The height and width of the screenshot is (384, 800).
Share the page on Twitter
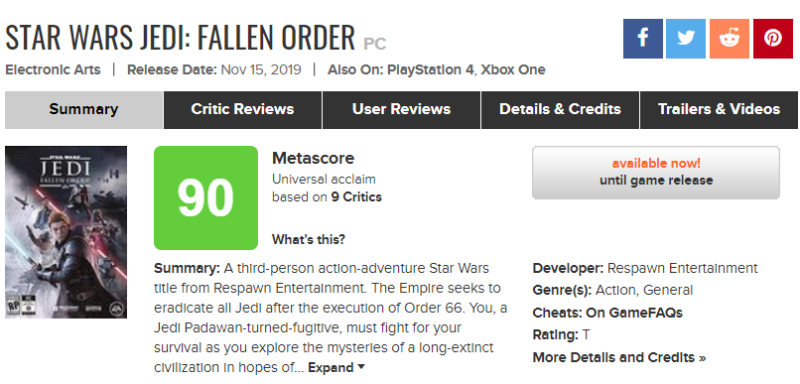pos(686,39)
